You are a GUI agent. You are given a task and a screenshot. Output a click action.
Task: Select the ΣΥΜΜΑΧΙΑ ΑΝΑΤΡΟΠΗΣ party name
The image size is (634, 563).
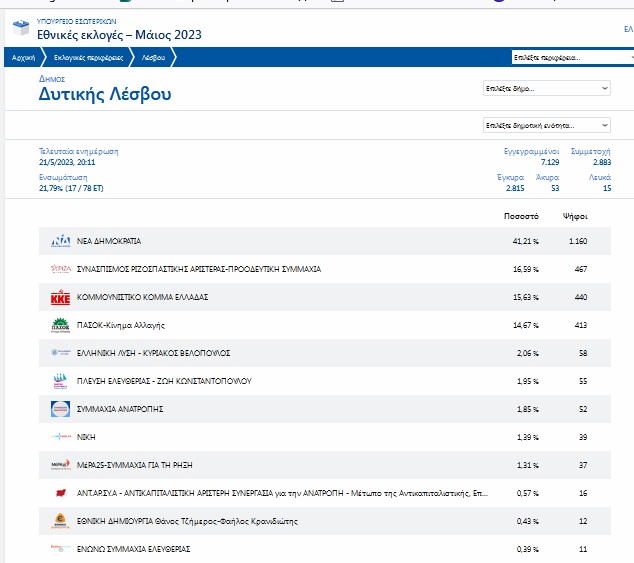120,409
